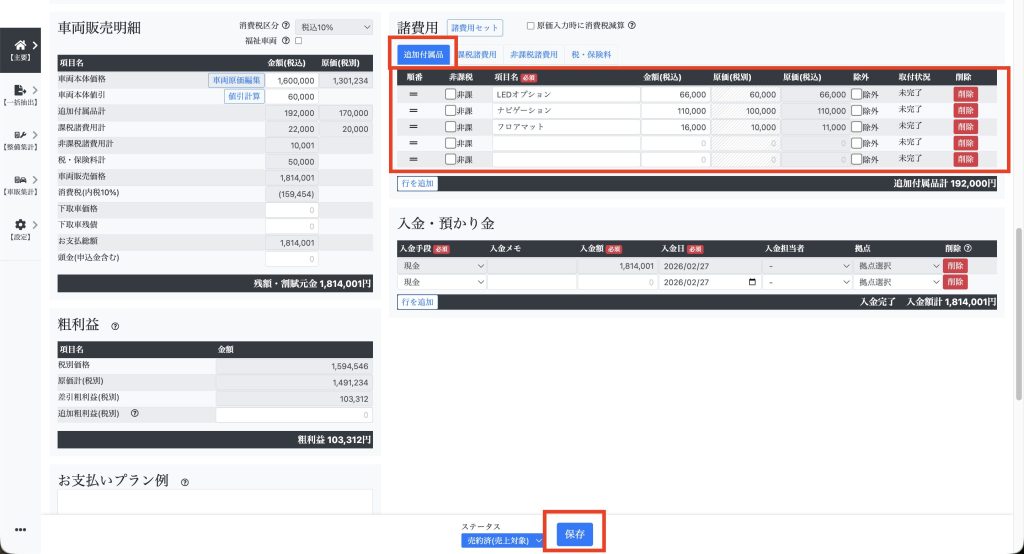Click the 【一括抽出】 export icon in sidebar

point(20,91)
